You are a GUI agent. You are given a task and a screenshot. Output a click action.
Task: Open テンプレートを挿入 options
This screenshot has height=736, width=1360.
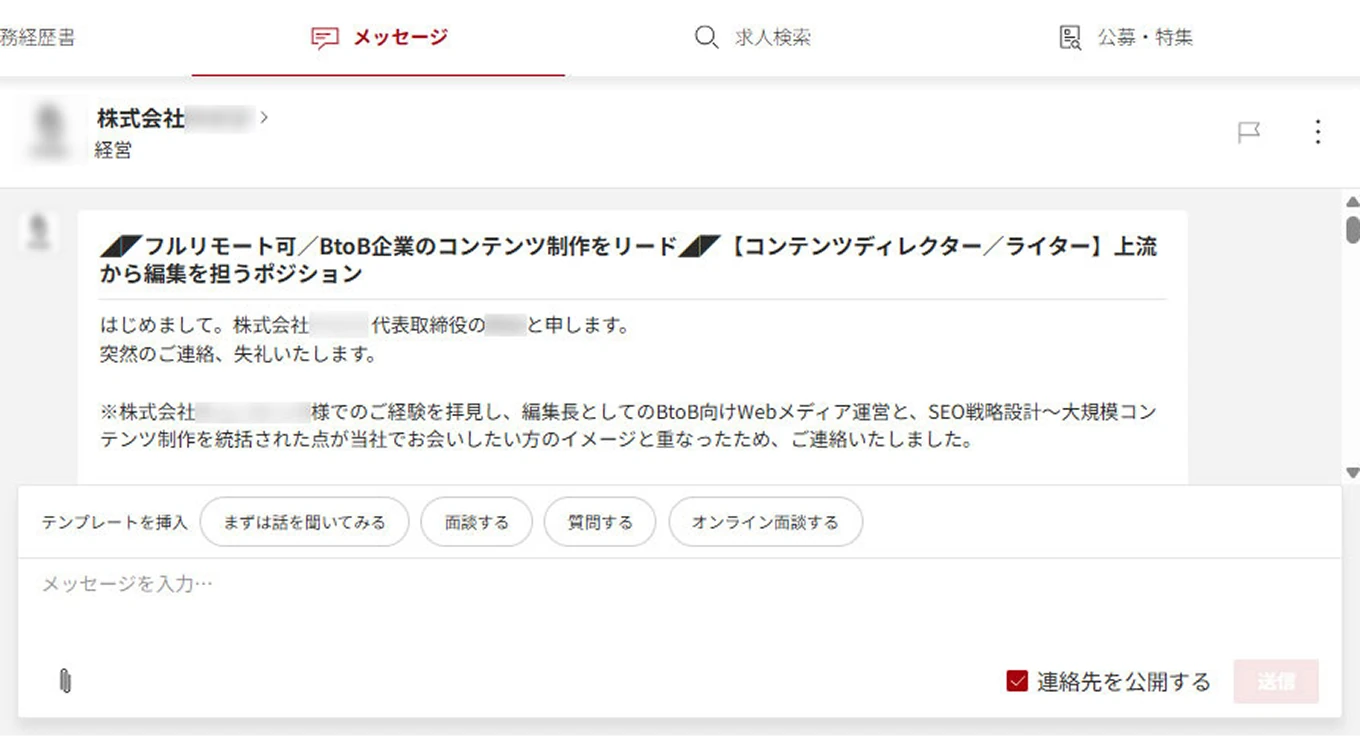113,521
